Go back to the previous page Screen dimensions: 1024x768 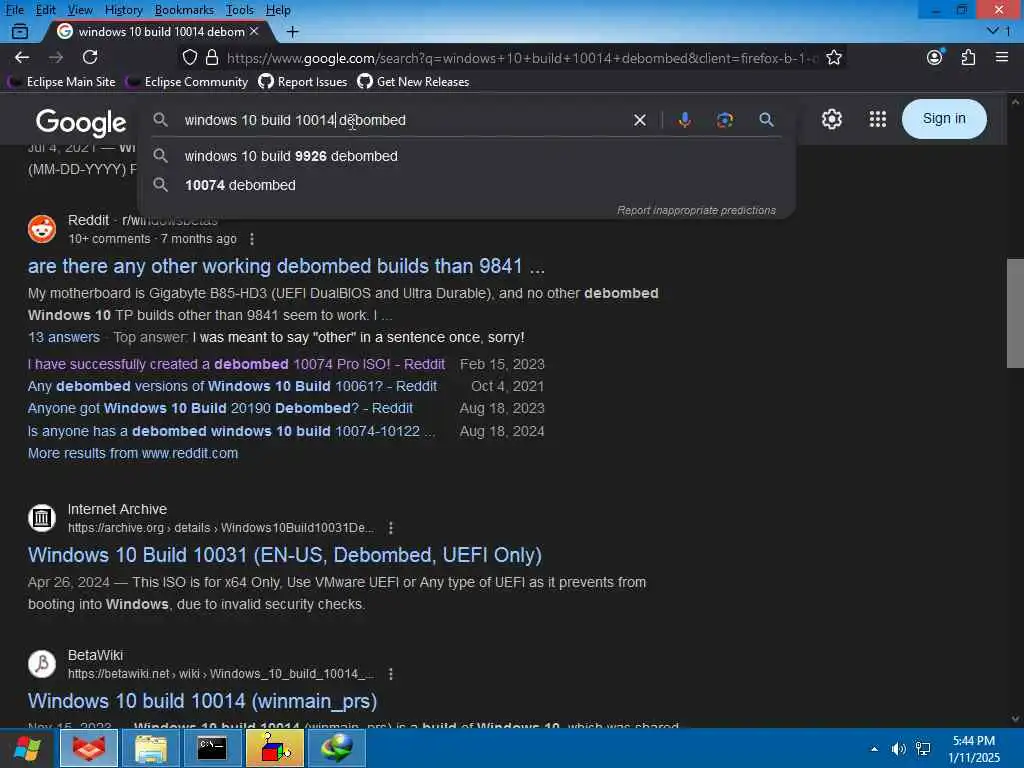click(x=22, y=57)
